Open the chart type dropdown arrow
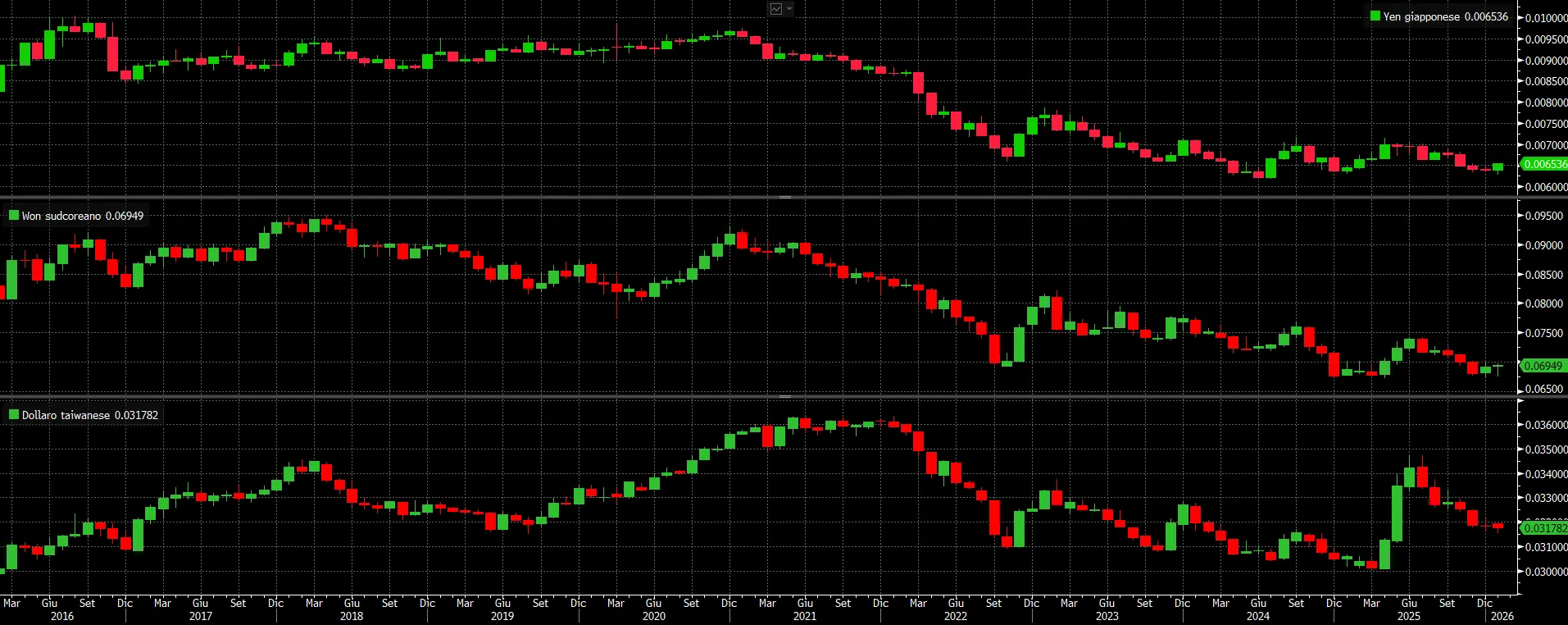This screenshot has width=1568, height=625. point(789,9)
